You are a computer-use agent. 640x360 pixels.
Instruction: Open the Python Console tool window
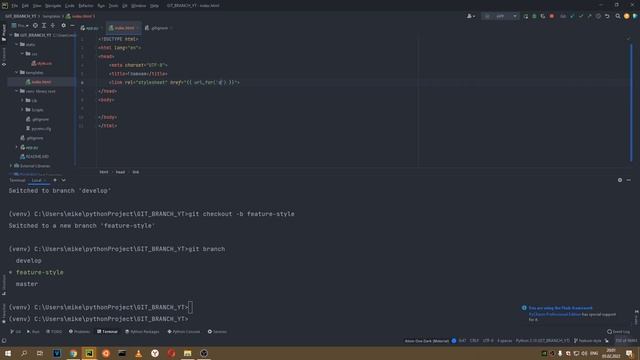(184, 332)
